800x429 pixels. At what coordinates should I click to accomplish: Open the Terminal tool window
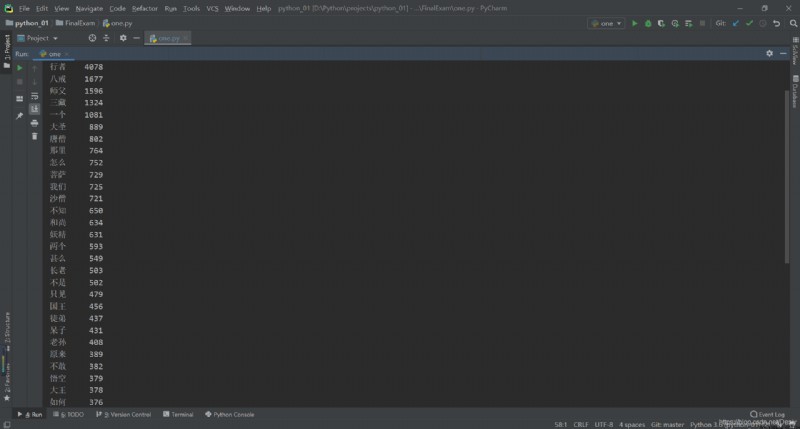178,414
